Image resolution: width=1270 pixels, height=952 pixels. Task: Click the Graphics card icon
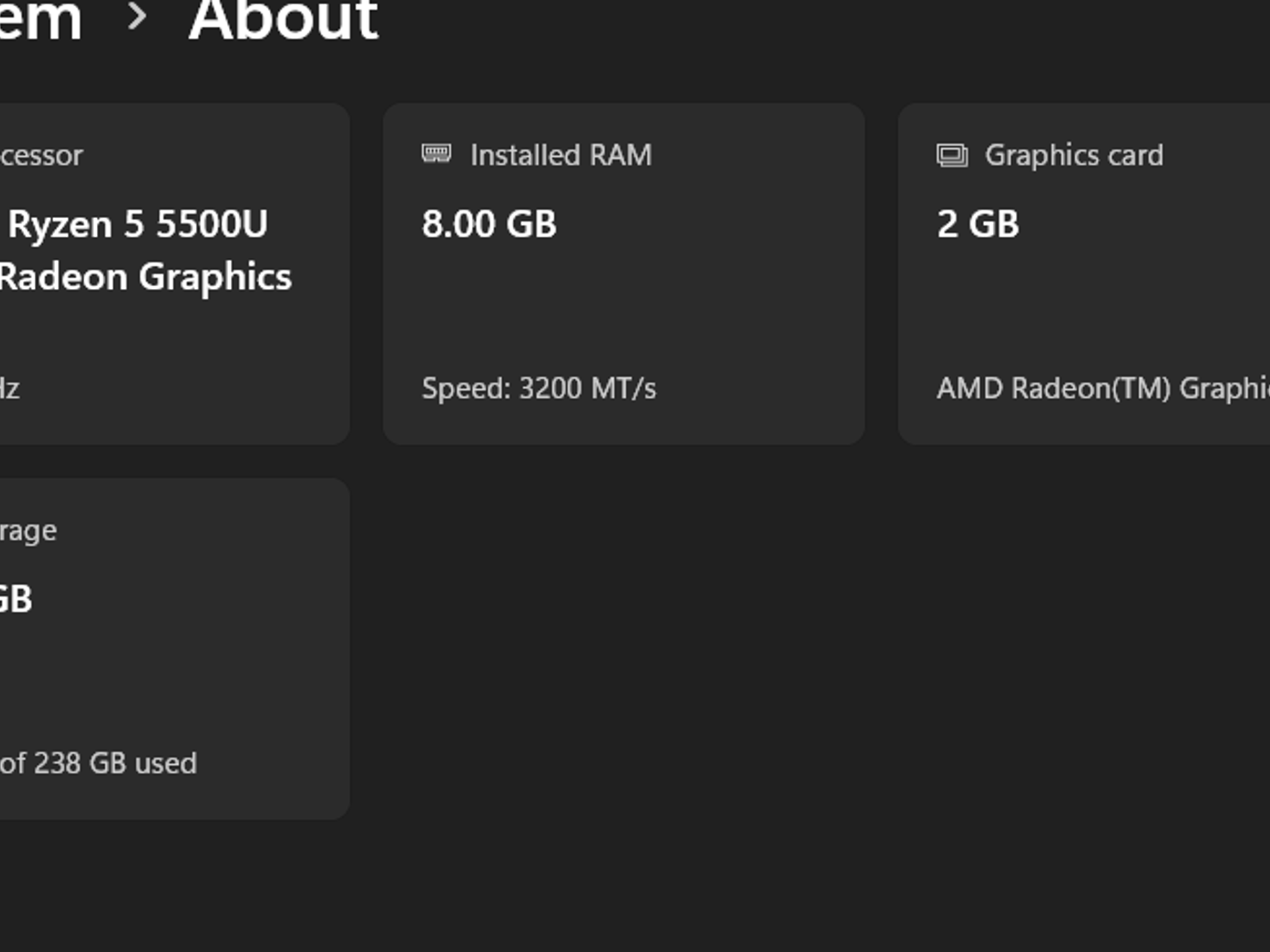click(x=952, y=155)
